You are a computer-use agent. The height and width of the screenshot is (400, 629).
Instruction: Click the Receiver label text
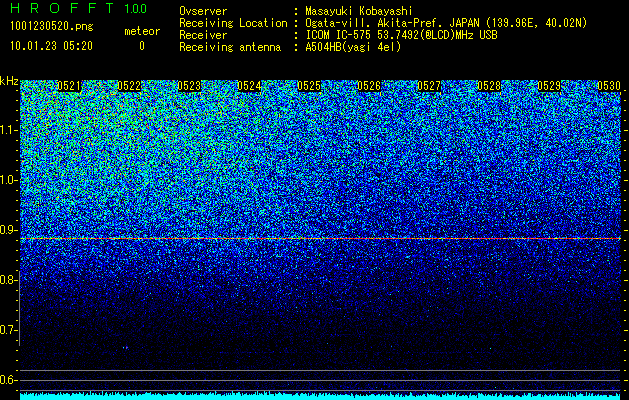pyautogui.click(x=203, y=35)
